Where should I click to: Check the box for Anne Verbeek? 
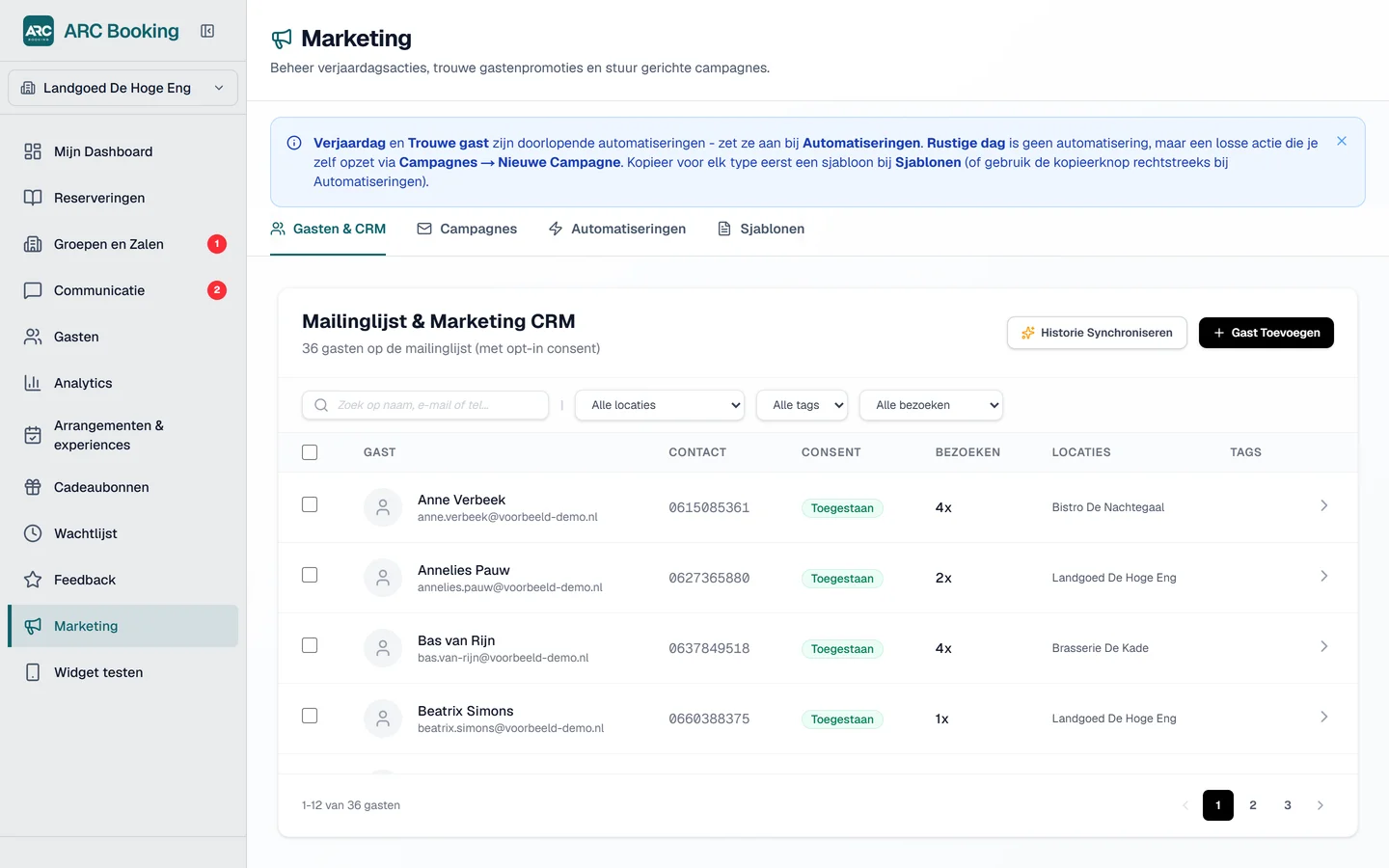(310, 504)
